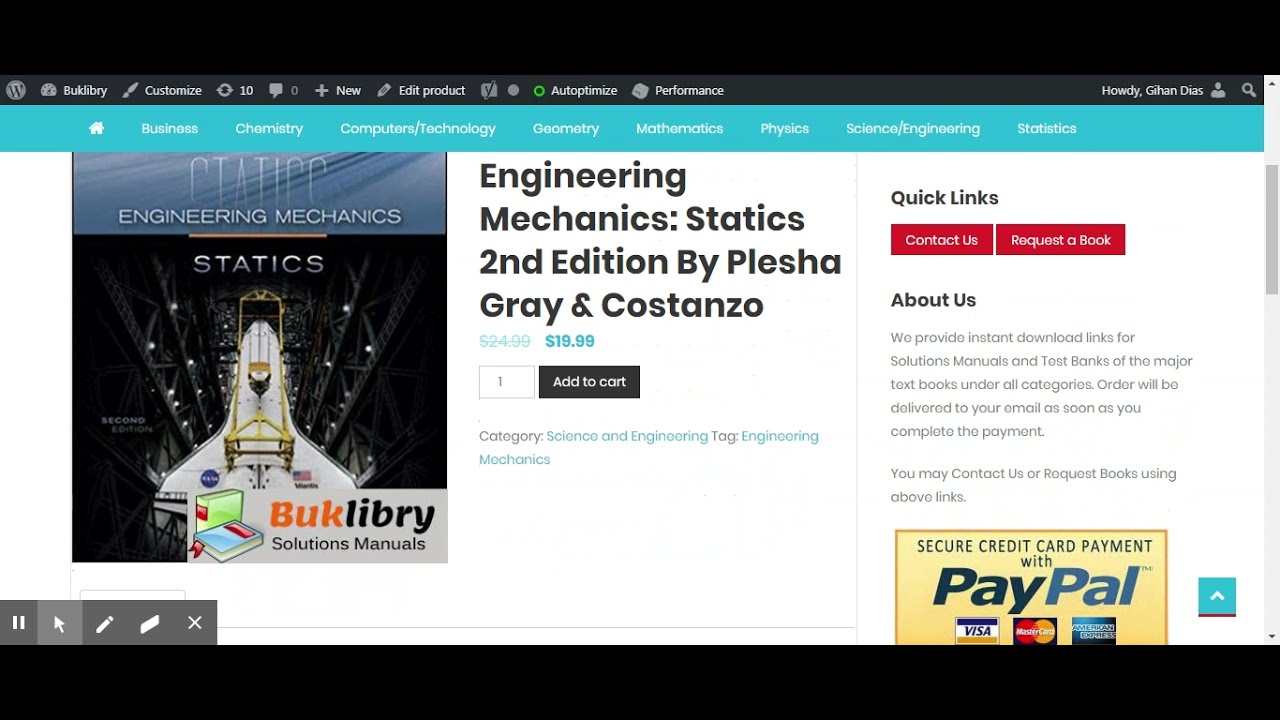The width and height of the screenshot is (1280, 720).
Task: Open the Computers/Technology category
Action: pos(418,128)
